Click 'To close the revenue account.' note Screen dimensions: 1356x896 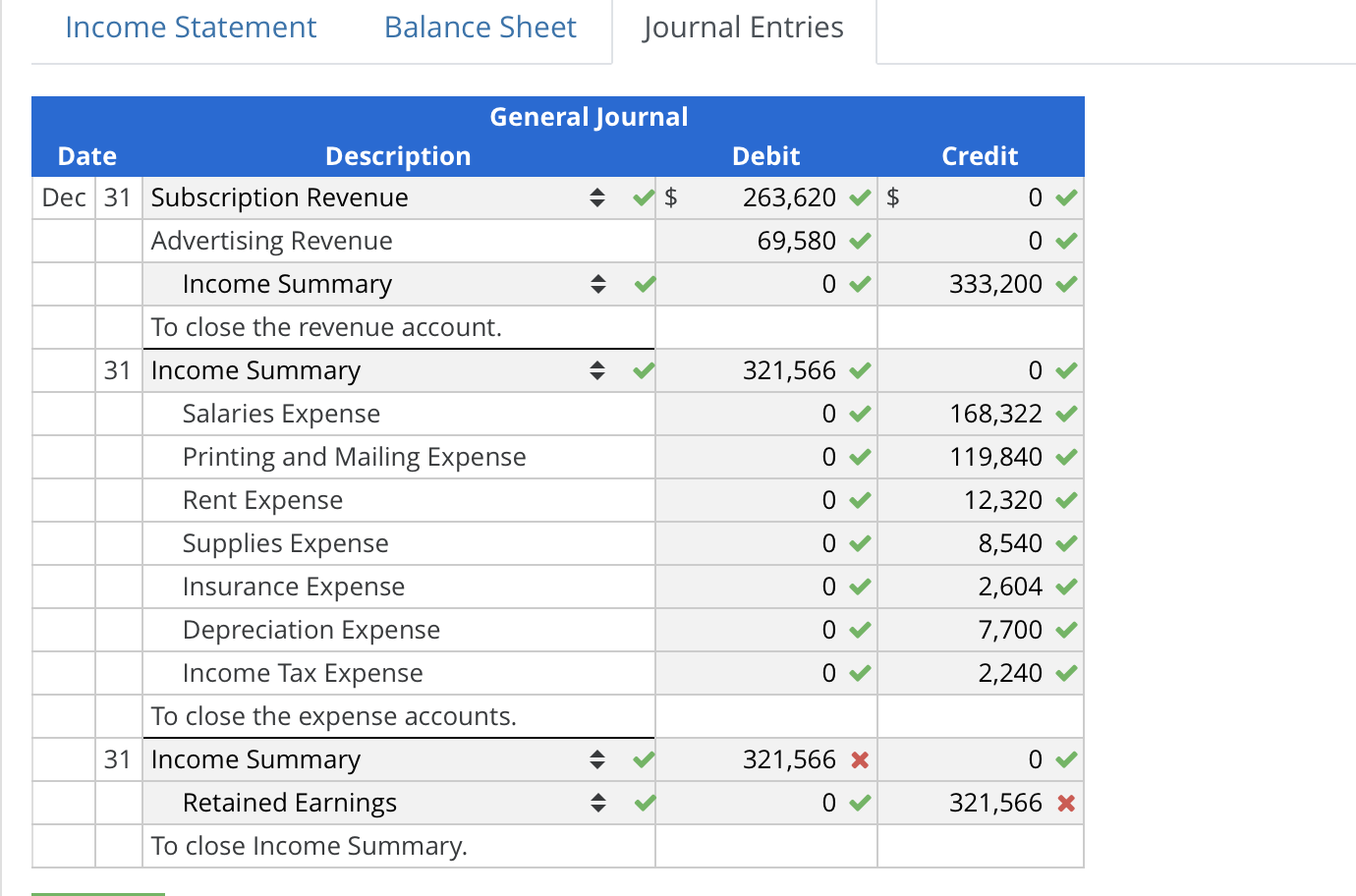(327, 327)
